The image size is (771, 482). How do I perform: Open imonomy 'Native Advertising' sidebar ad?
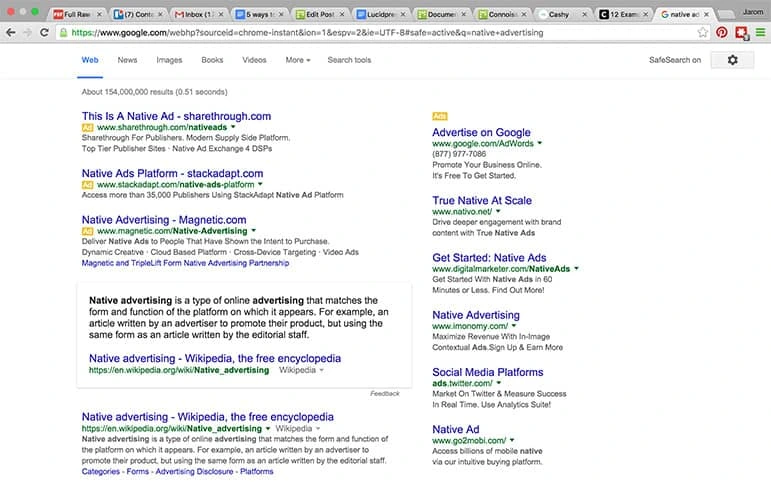(x=476, y=315)
